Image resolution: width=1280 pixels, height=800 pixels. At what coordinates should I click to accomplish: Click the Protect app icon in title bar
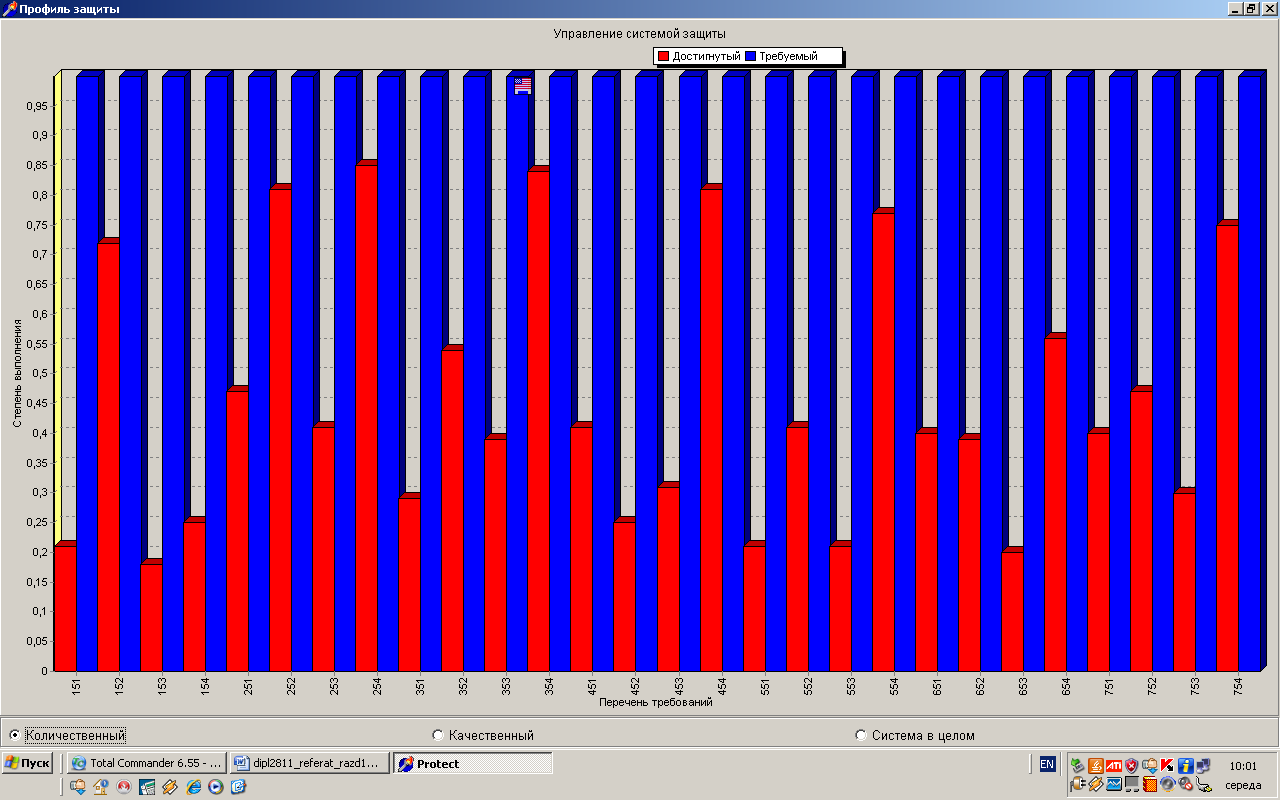pos(9,9)
